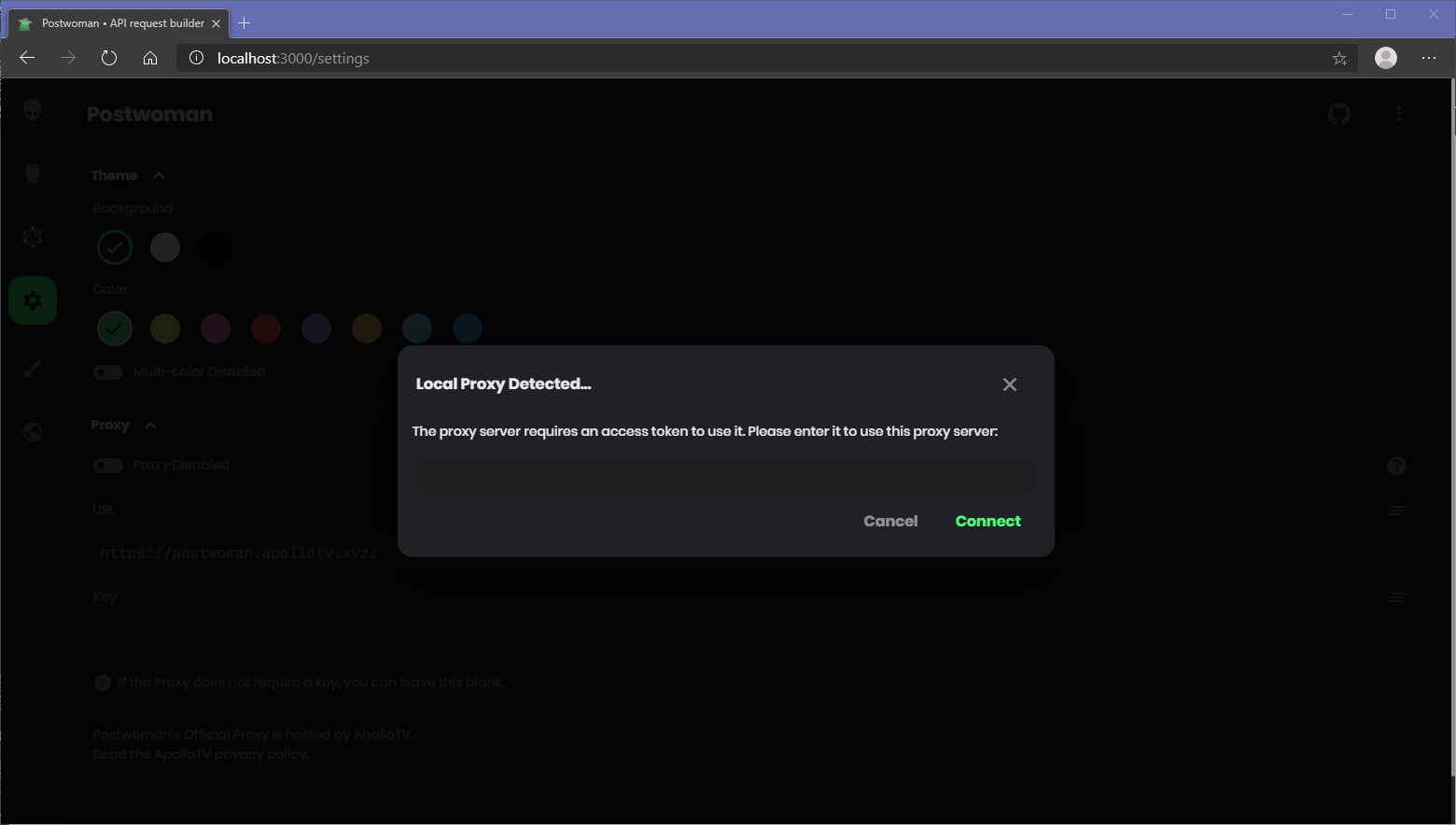1456x825 pixels.
Task: Cancel the proxy token dialog
Action: [890, 521]
